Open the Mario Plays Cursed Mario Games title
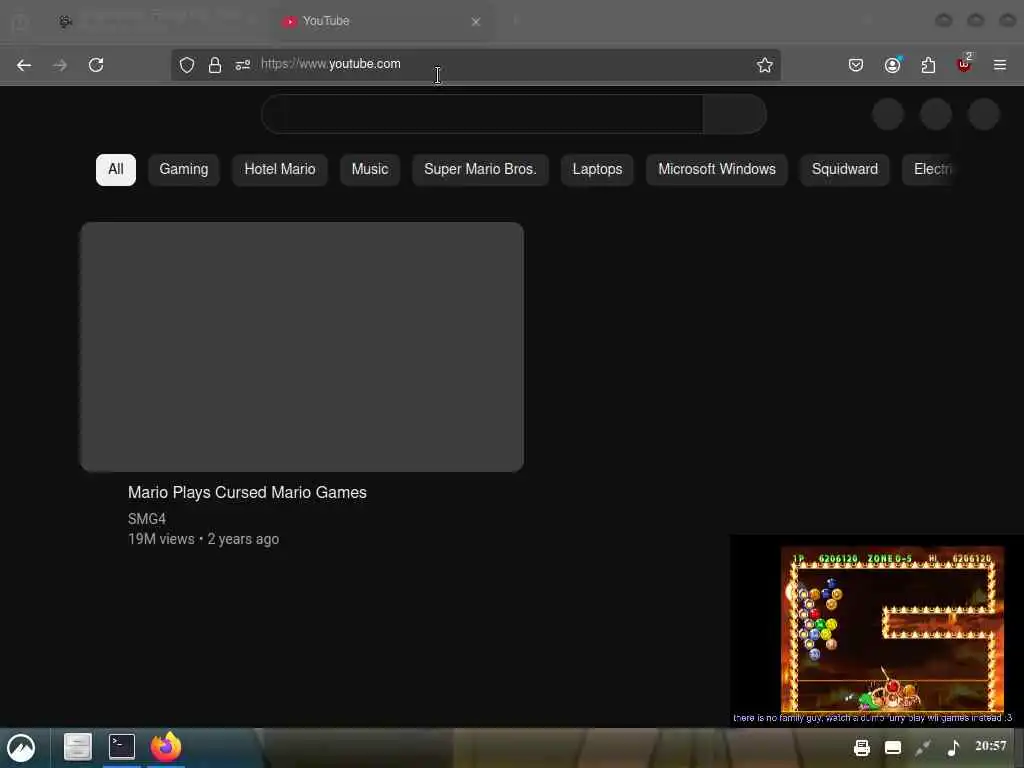Viewport: 1024px width, 768px height. (247, 492)
